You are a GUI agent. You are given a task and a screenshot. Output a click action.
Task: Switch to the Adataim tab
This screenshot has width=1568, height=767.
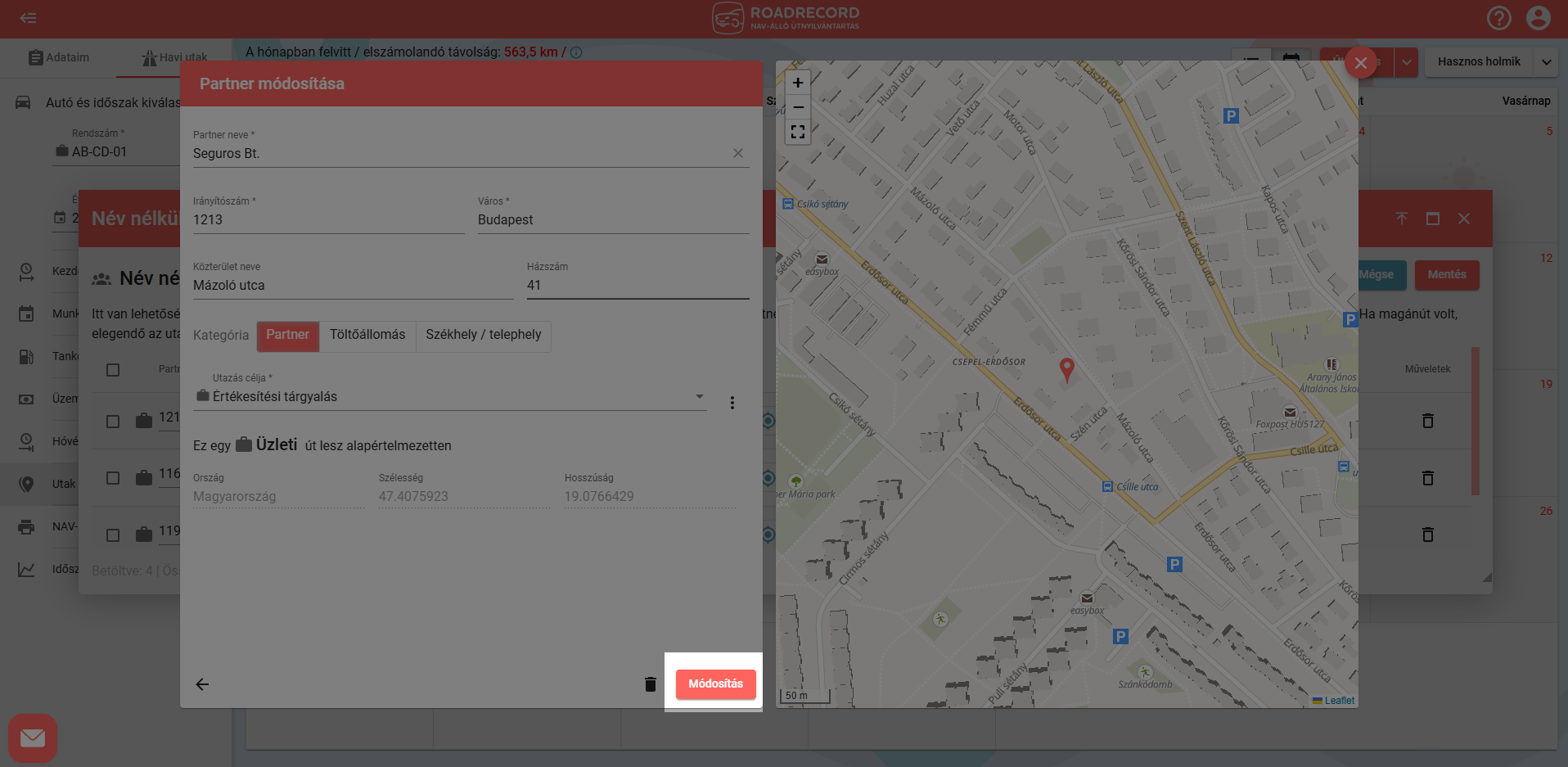pos(59,57)
